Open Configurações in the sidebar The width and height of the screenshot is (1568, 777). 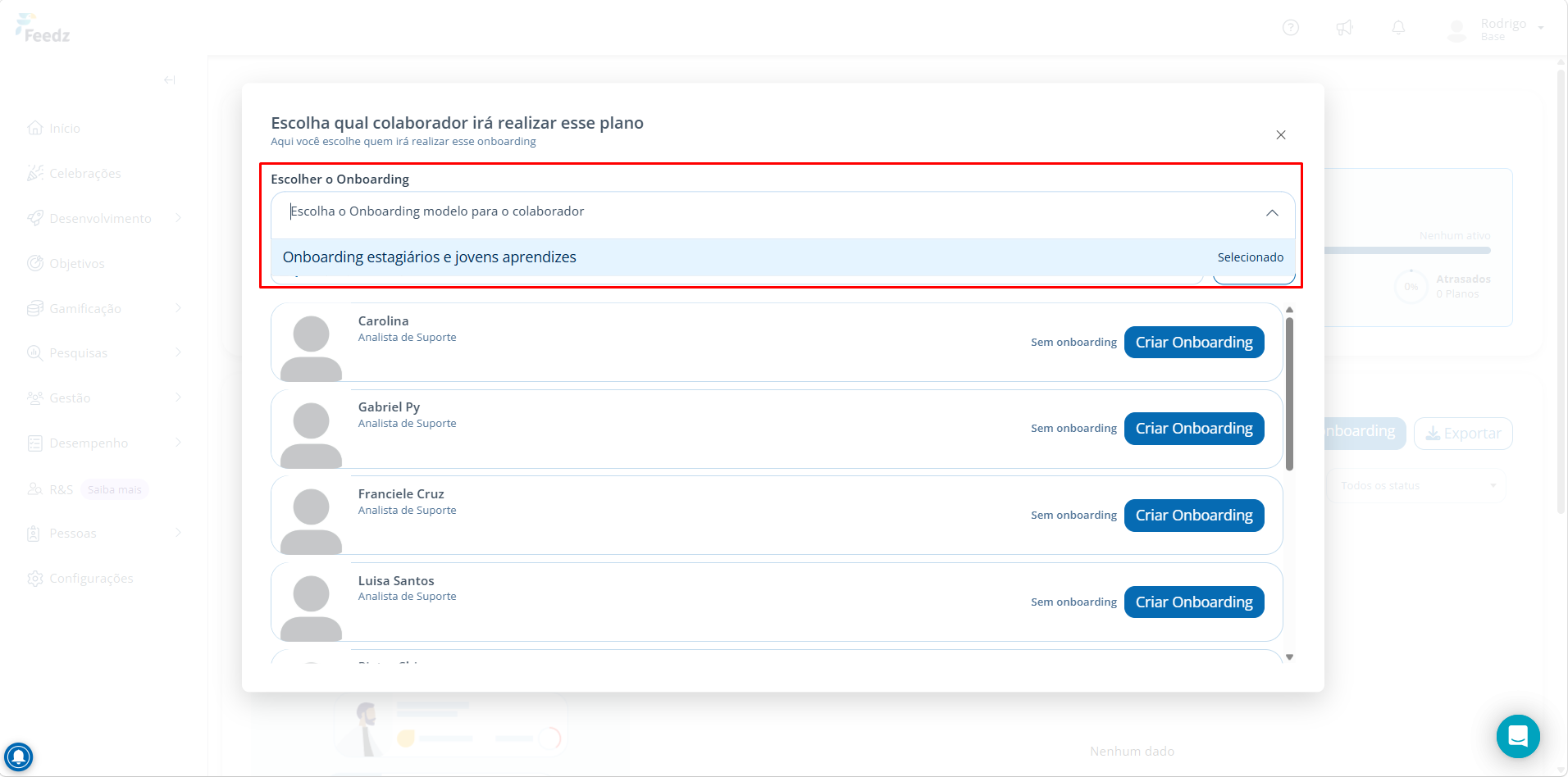coord(80,578)
